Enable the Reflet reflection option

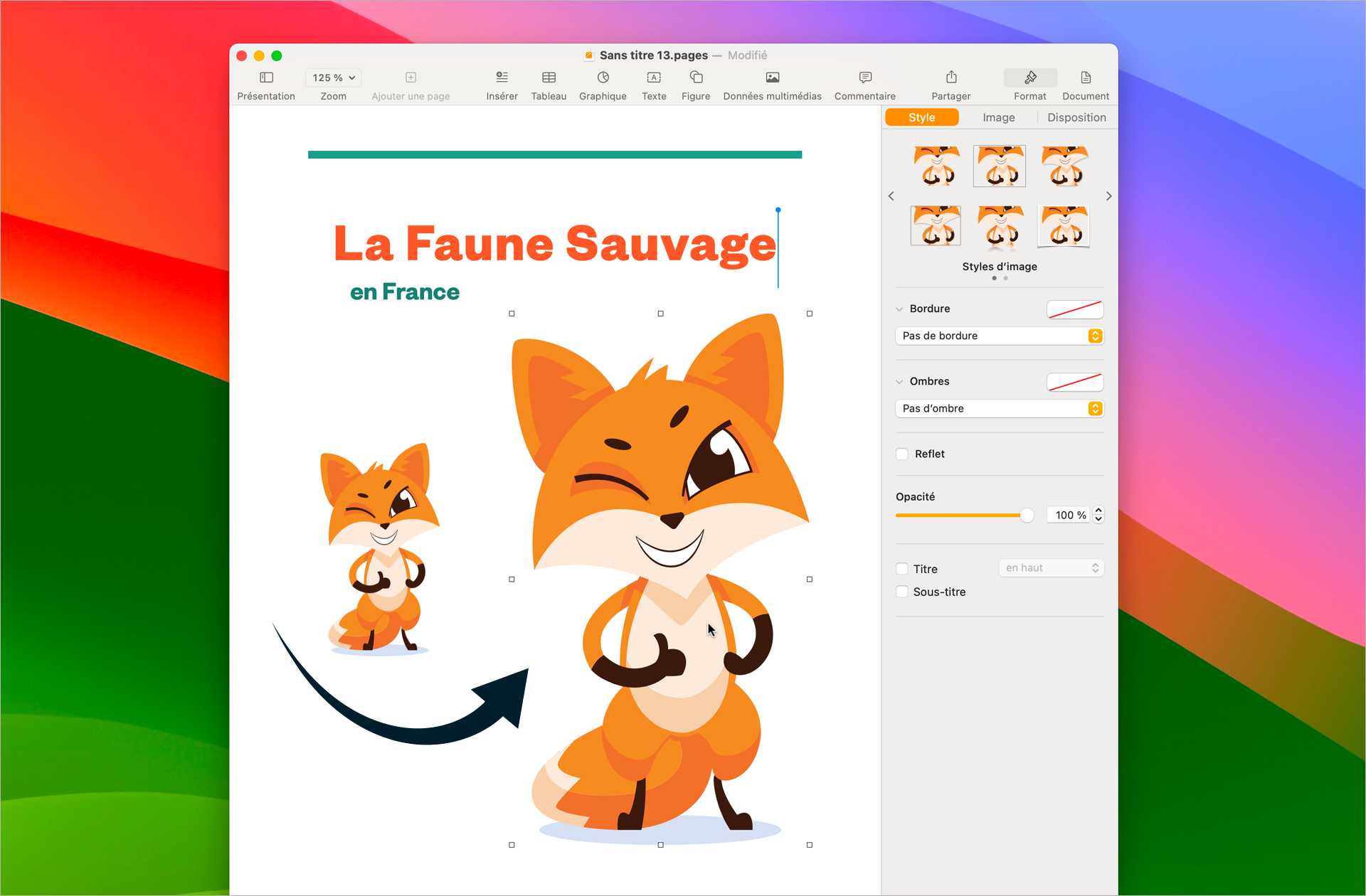pos(901,453)
